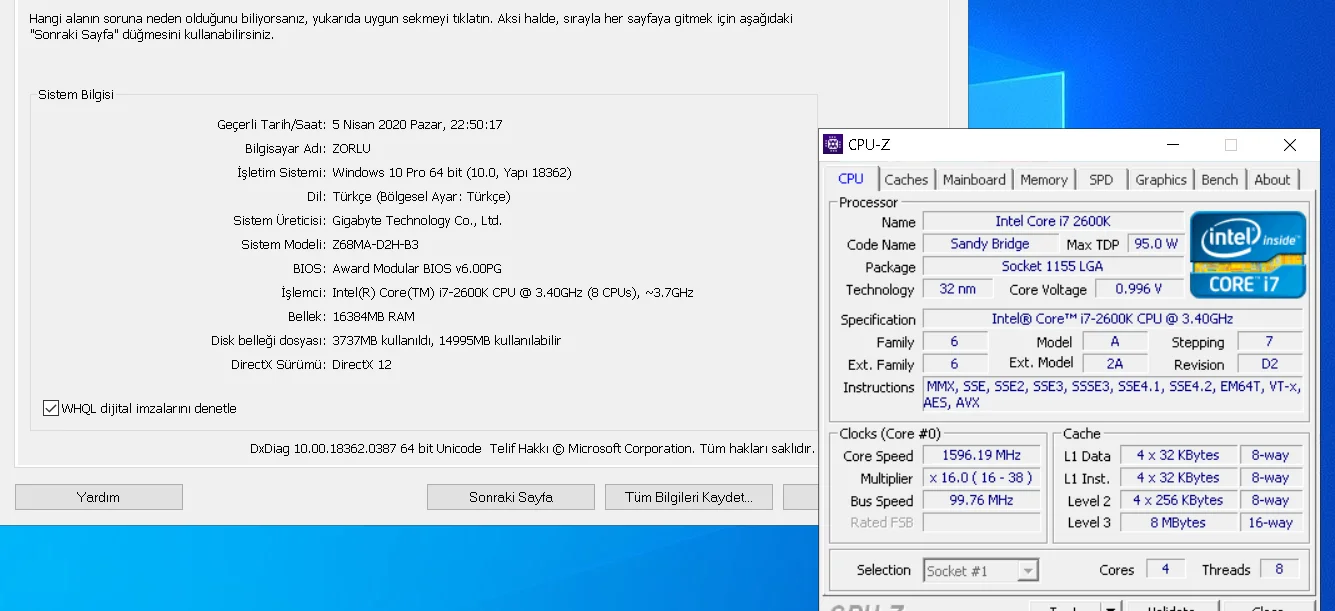Click the Level 3 8 MBytes value
This screenshot has width=1335, height=611.
[1178, 523]
